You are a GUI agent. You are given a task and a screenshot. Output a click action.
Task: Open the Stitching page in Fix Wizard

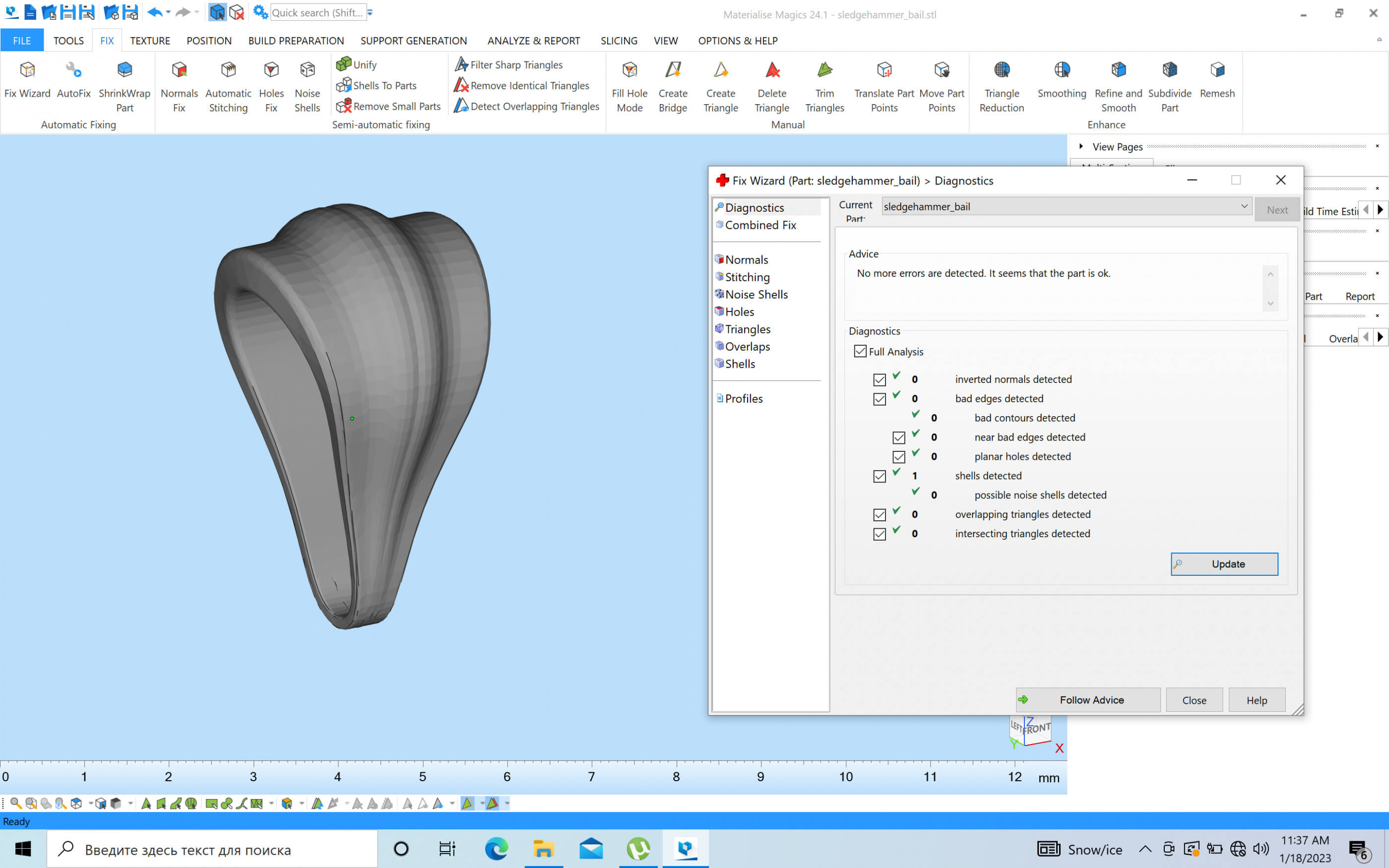coord(747,277)
